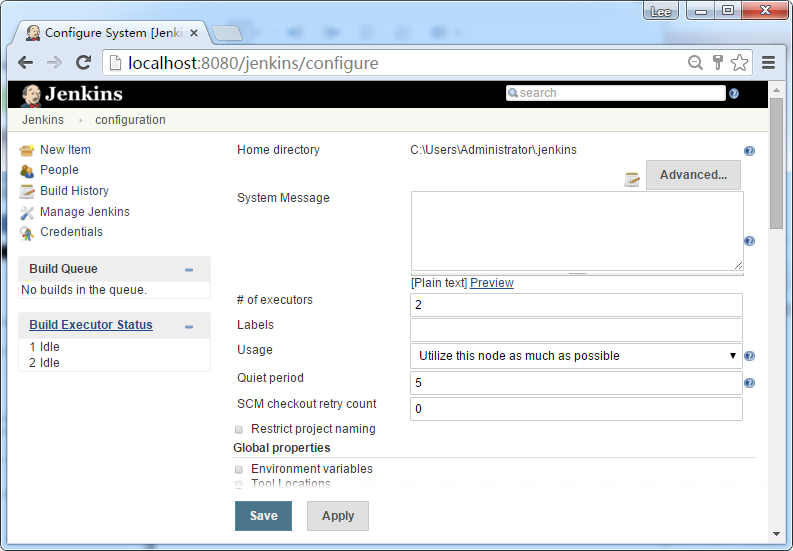The width and height of the screenshot is (793, 551).
Task: Click help icon beside Quiet period field
Action: (749, 383)
